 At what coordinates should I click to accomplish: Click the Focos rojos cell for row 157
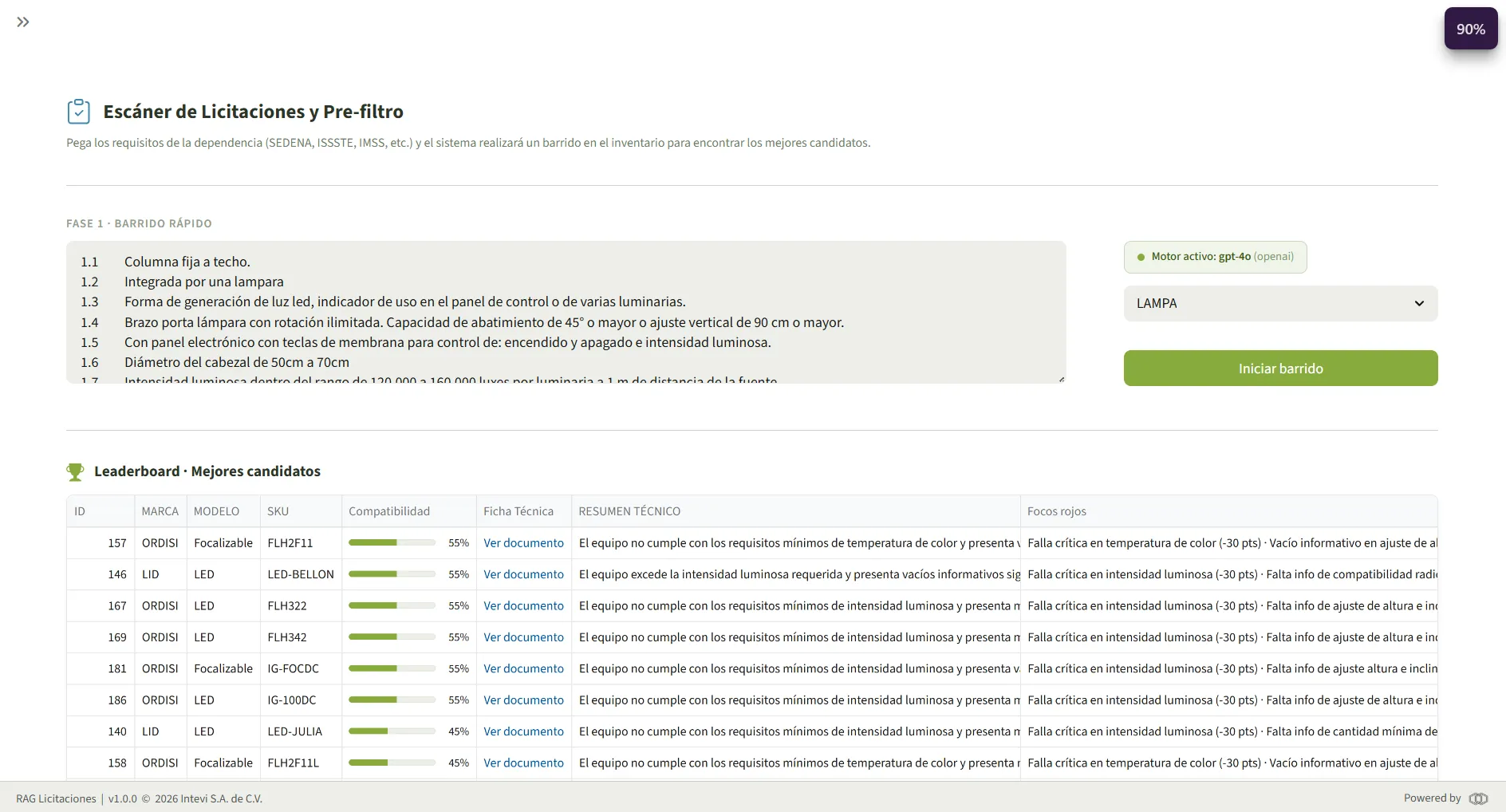click(x=1229, y=542)
